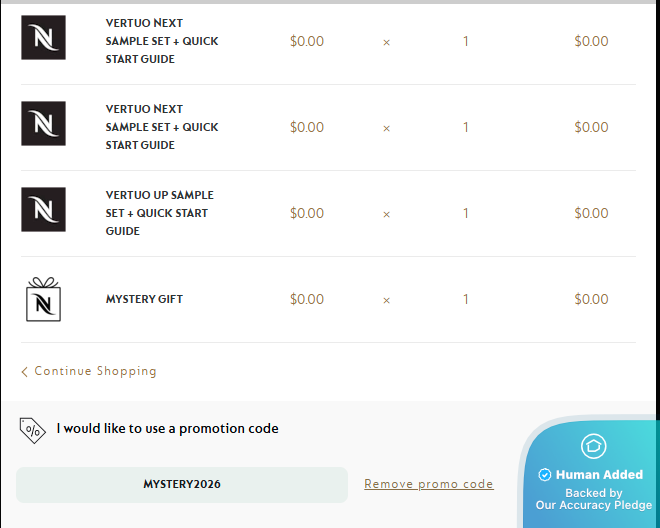Click the Mystery Gift $0.00 total price
This screenshot has height=528, width=660.
click(x=591, y=299)
